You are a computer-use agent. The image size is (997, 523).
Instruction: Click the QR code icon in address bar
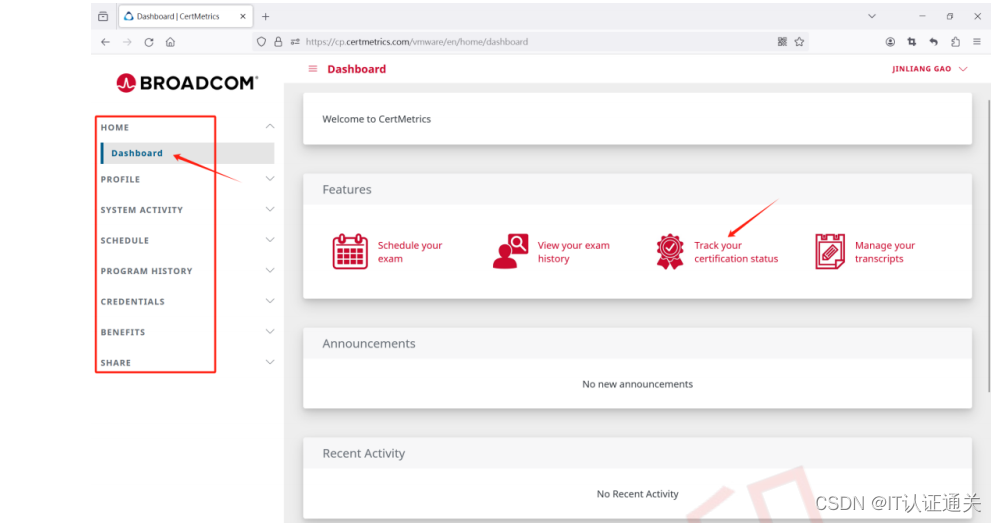(782, 42)
